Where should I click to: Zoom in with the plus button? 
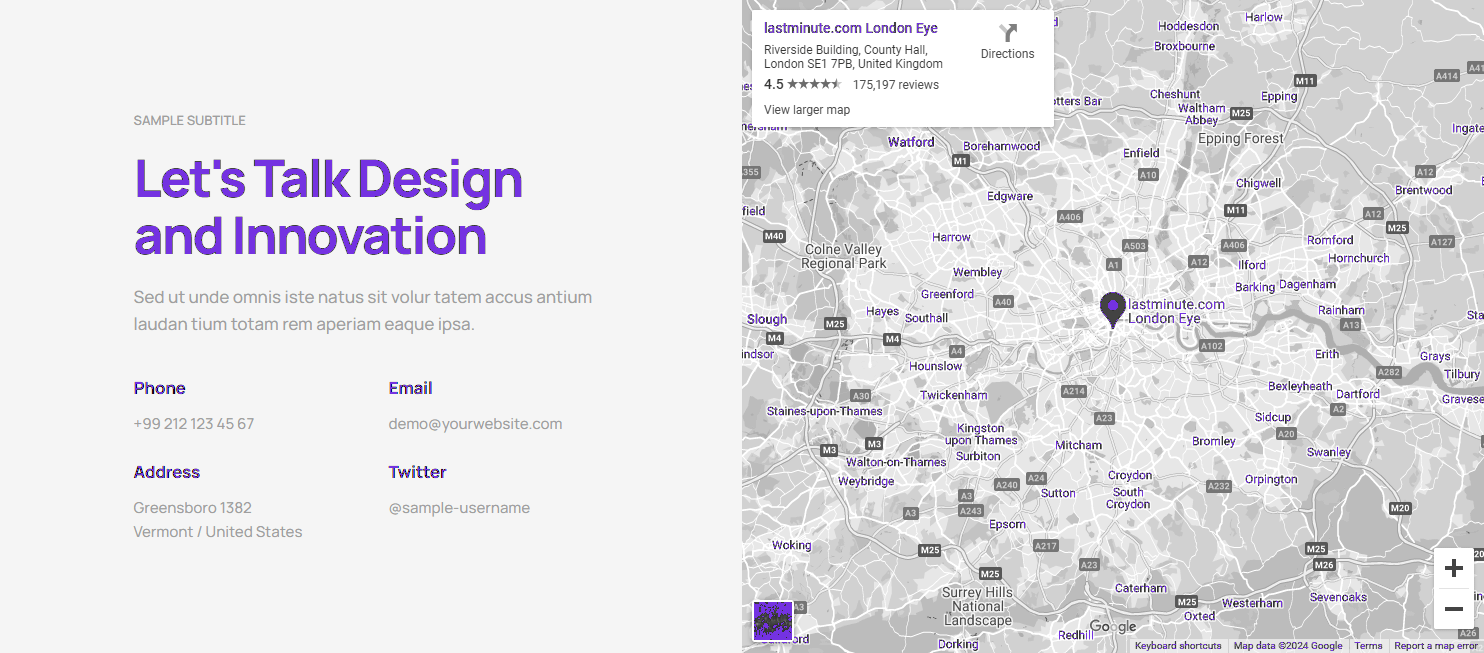(x=1453, y=569)
